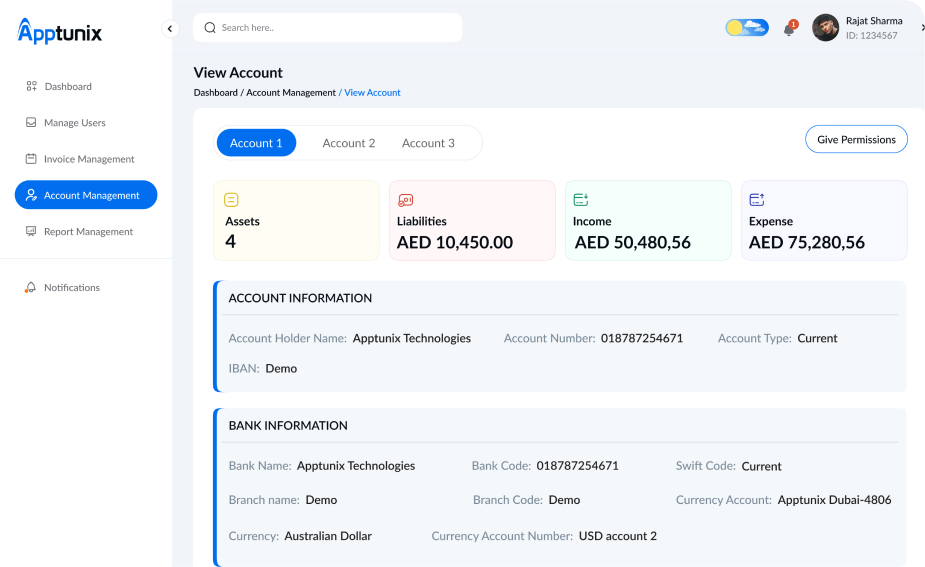Viewport: 925px width, 567px height.
Task: Click the View Account page title
Action: pyautogui.click(x=238, y=73)
